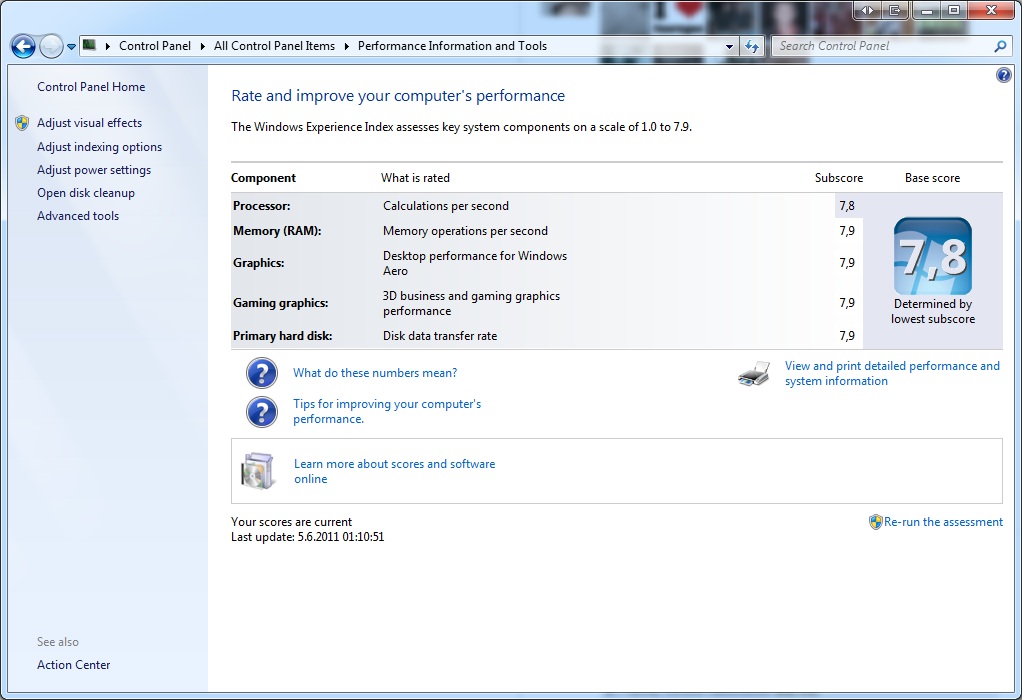Click the Forward navigation arrow button
The width and height of the screenshot is (1022, 700).
[x=51, y=46]
